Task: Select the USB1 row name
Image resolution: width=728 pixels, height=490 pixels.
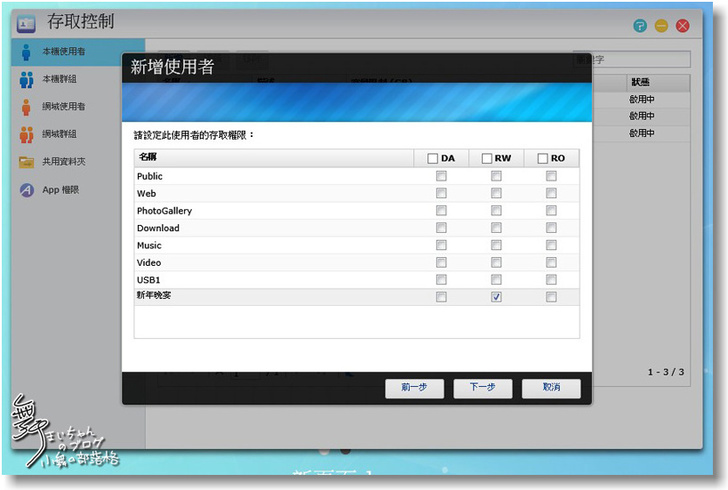Action: tap(148, 280)
